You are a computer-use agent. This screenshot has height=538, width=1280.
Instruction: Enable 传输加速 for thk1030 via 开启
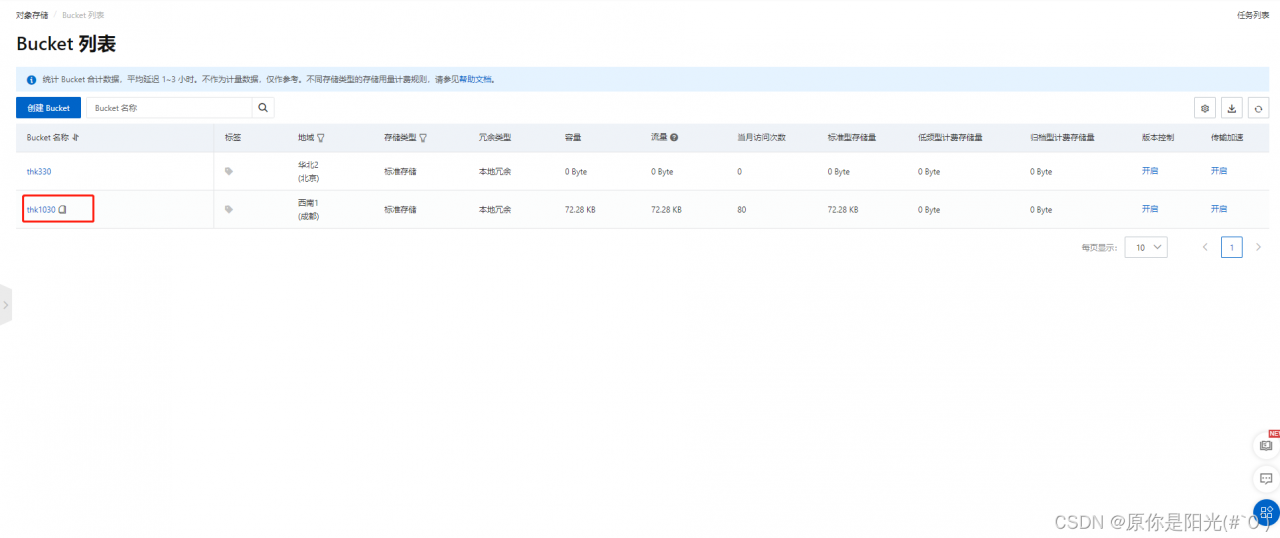[x=1219, y=209]
